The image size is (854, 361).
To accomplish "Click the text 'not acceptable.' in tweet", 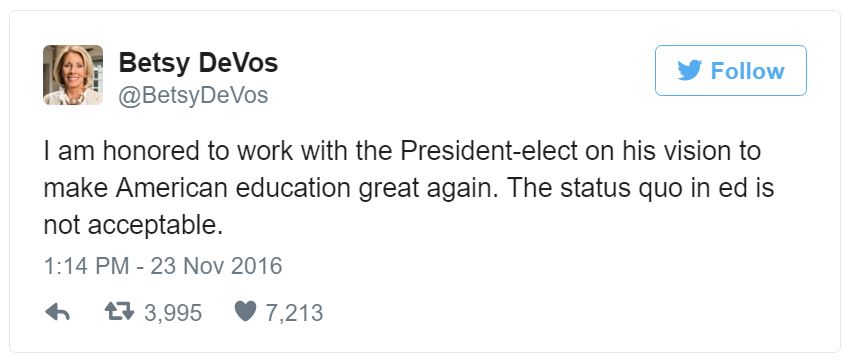I will pyautogui.click(x=133, y=225).
